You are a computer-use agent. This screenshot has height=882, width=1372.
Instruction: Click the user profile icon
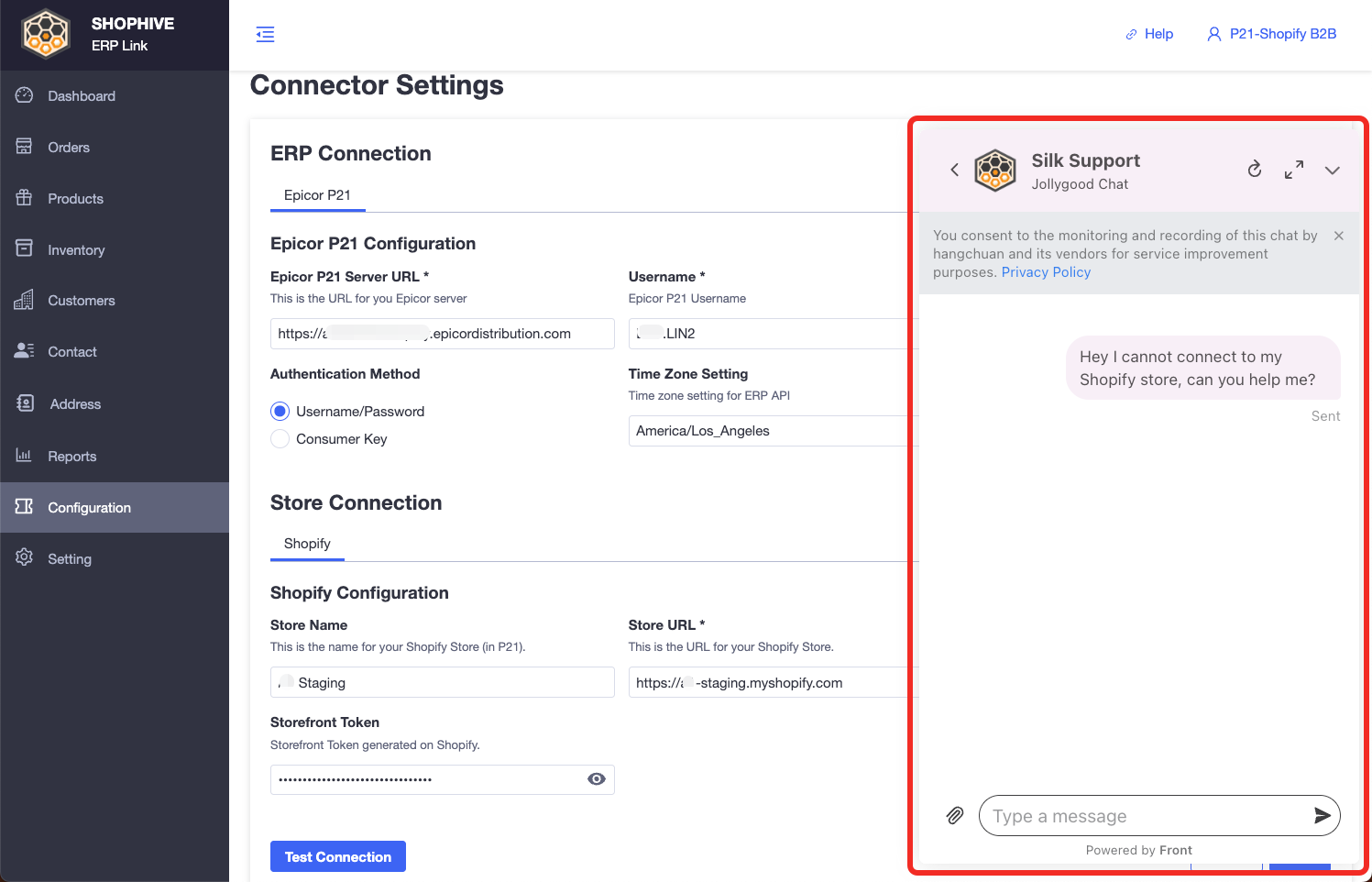tap(1214, 35)
